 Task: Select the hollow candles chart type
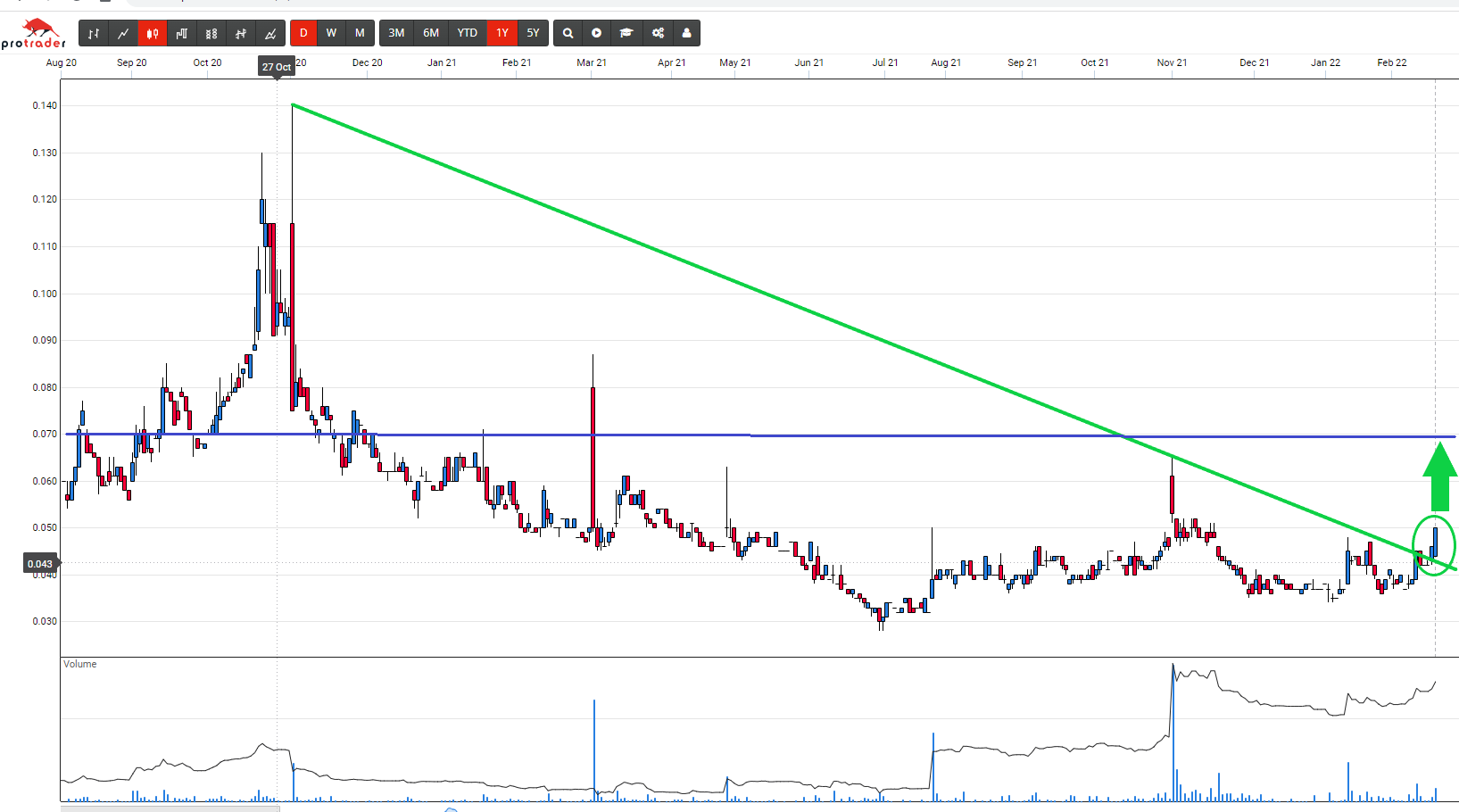click(x=211, y=33)
